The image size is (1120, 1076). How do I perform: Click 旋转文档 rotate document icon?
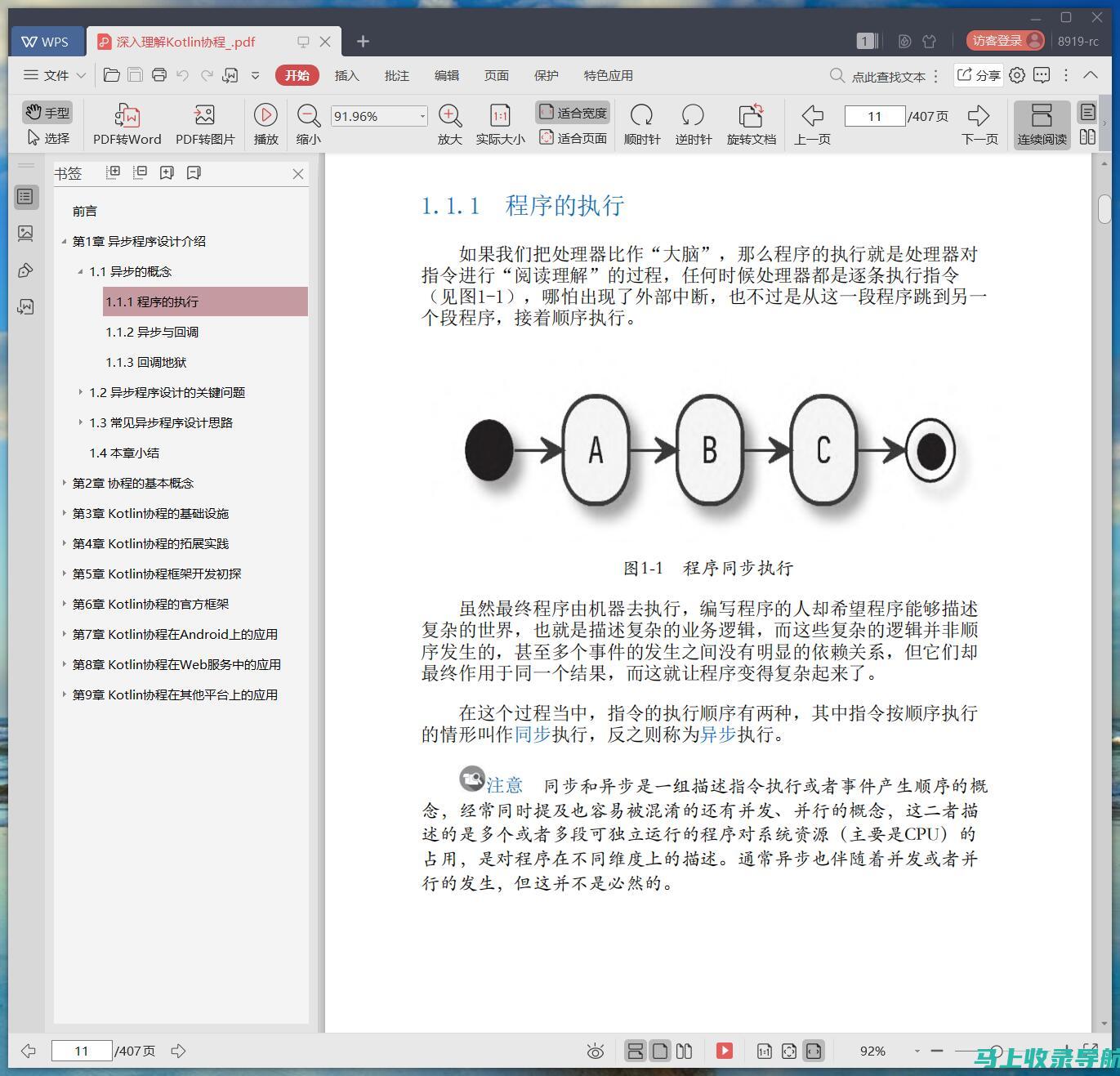(751, 124)
